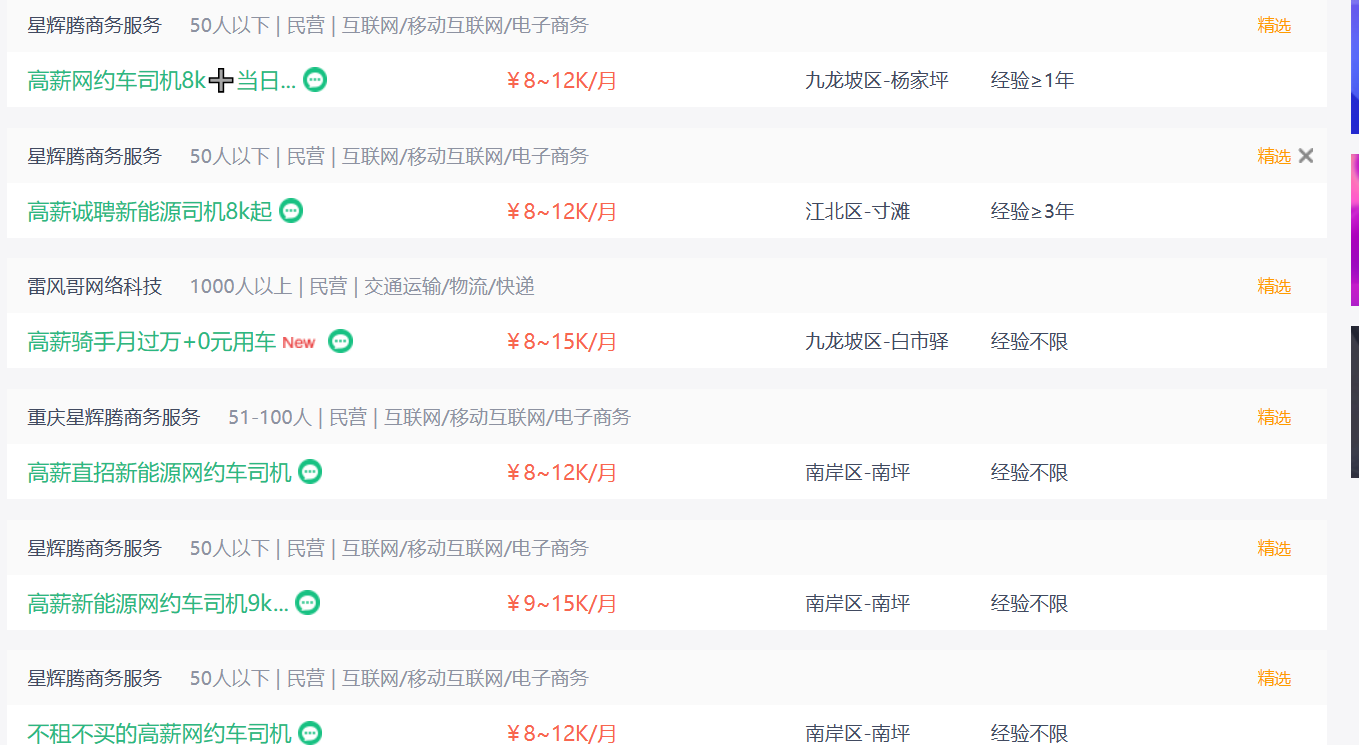Image resolution: width=1359 pixels, height=745 pixels.
Task: Open chat icon beside 高薪网约车司机8k job
Action: point(315,80)
